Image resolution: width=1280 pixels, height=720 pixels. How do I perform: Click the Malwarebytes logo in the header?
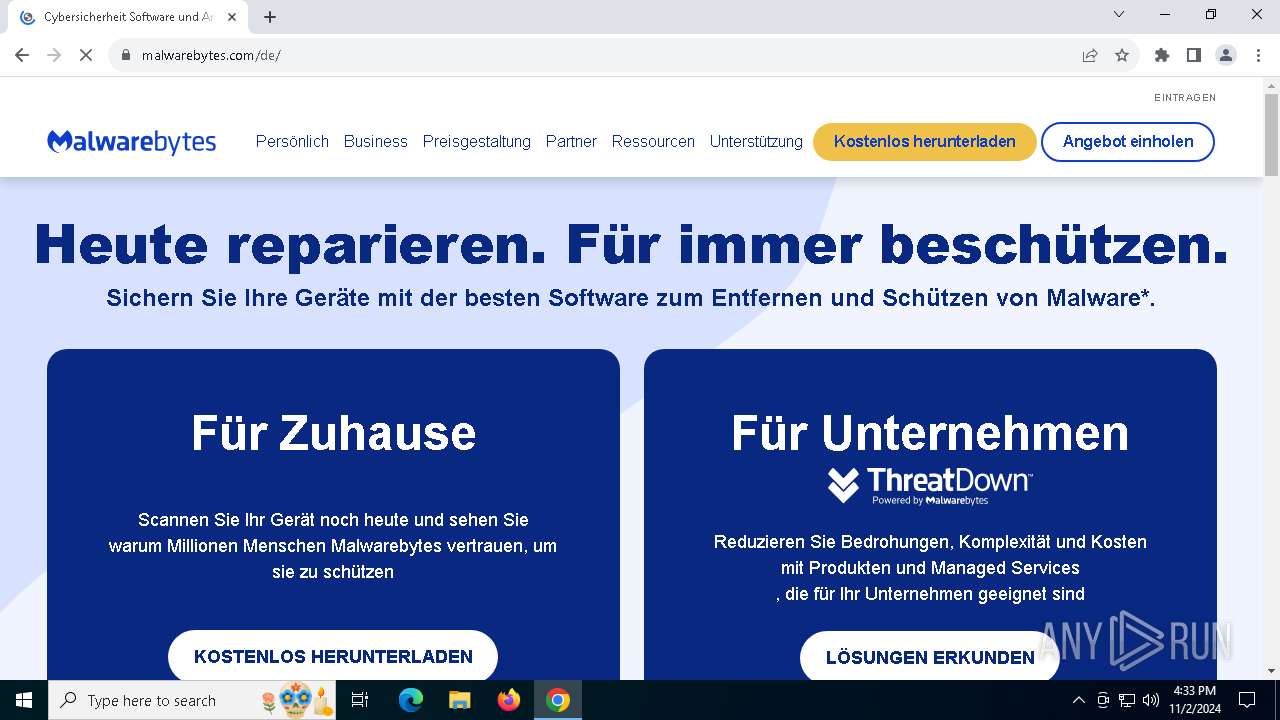tap(131, 142)
